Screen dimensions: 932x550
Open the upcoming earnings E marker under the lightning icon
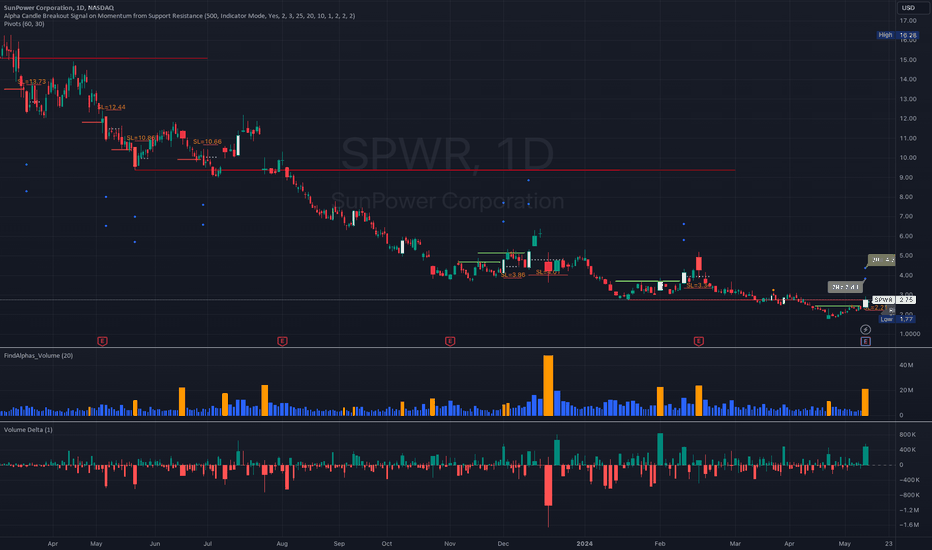(865, 341)
